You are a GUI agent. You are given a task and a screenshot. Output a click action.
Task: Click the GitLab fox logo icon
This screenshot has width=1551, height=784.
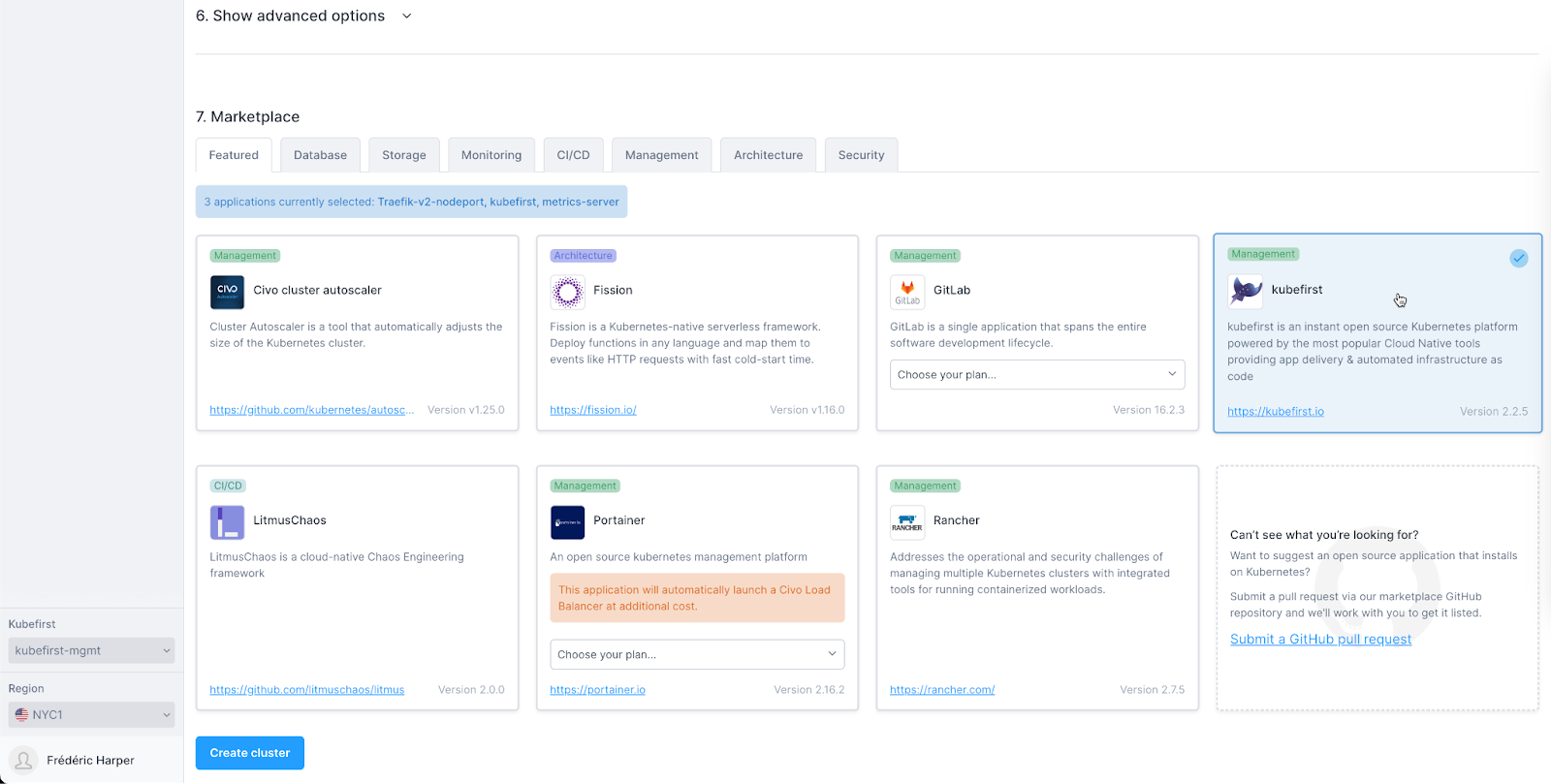(x=907, y=292)
